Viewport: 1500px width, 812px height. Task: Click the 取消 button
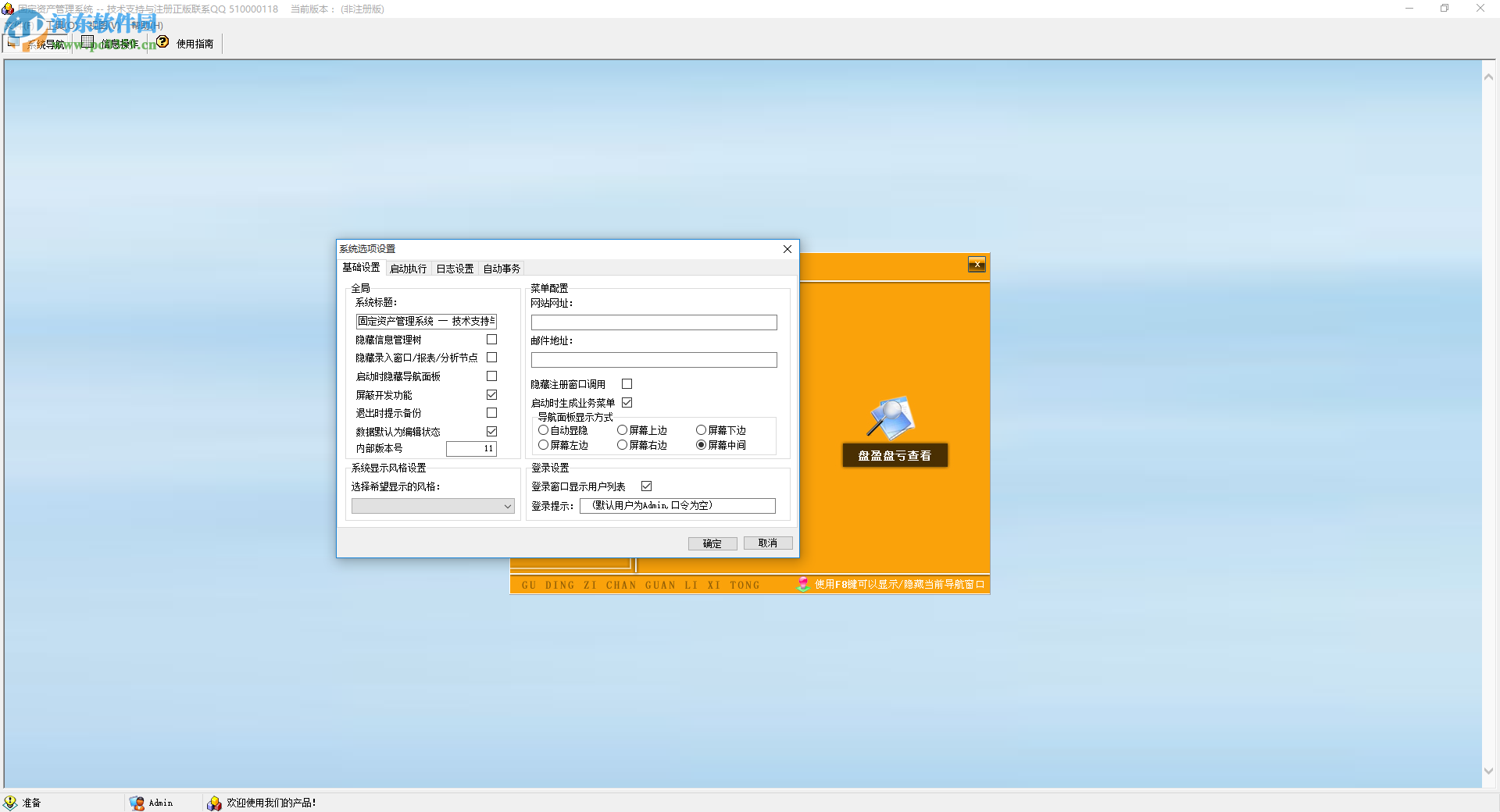767,543
